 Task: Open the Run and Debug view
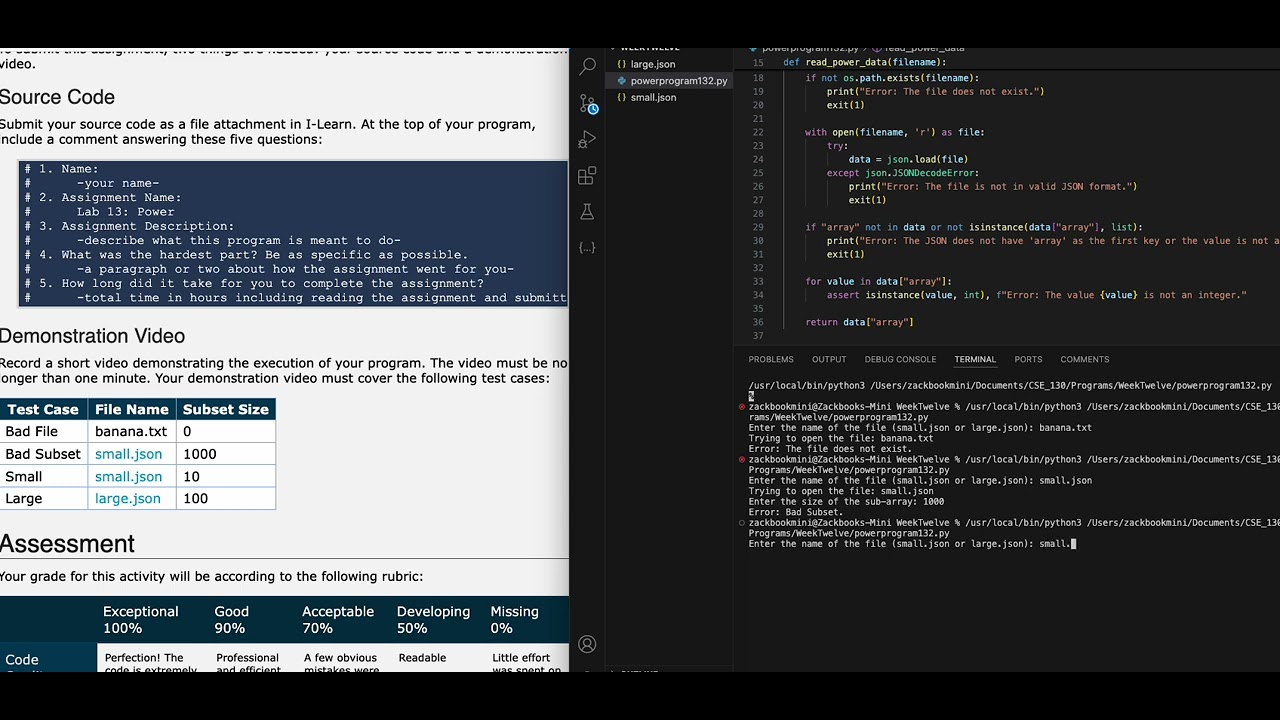[x=587, y=139]
